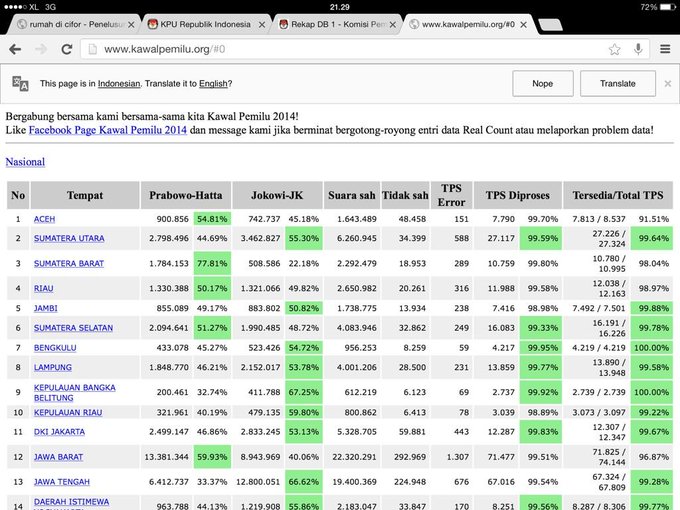Click the Tempat column header
The width and height of the screenshot is (680, 510).
pos(85,195)
